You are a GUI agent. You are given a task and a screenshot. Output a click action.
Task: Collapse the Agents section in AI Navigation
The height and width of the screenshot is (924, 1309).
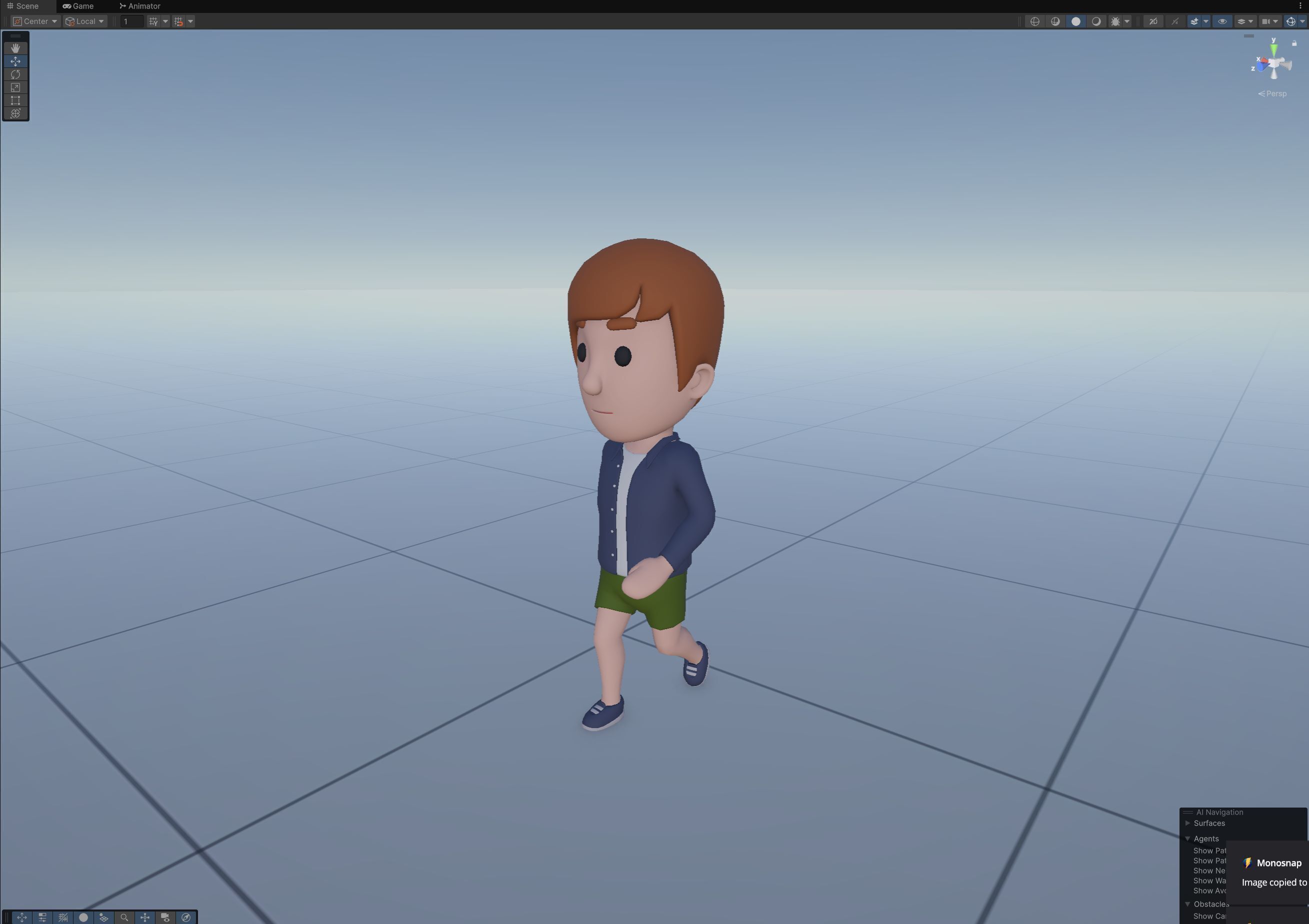pos(1187,839)
